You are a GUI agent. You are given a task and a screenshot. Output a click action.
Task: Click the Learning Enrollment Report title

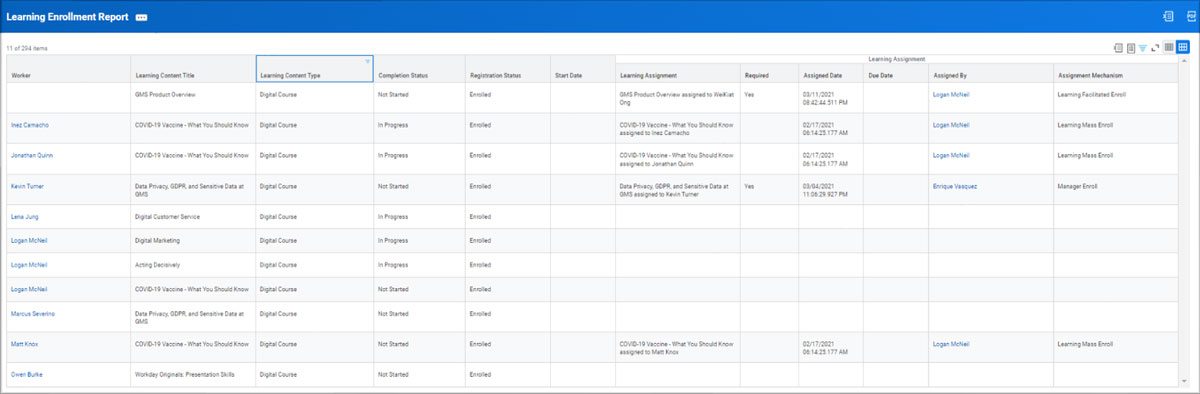(67, 18)
